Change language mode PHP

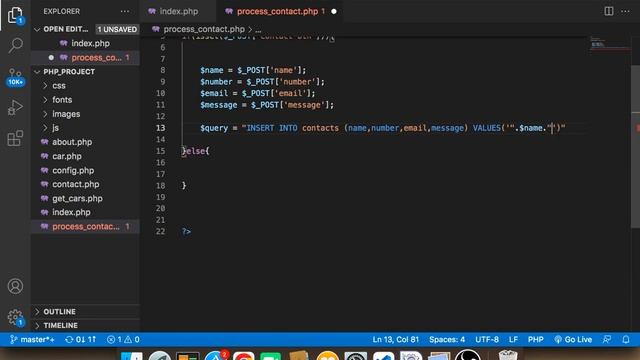pos(535,340)
